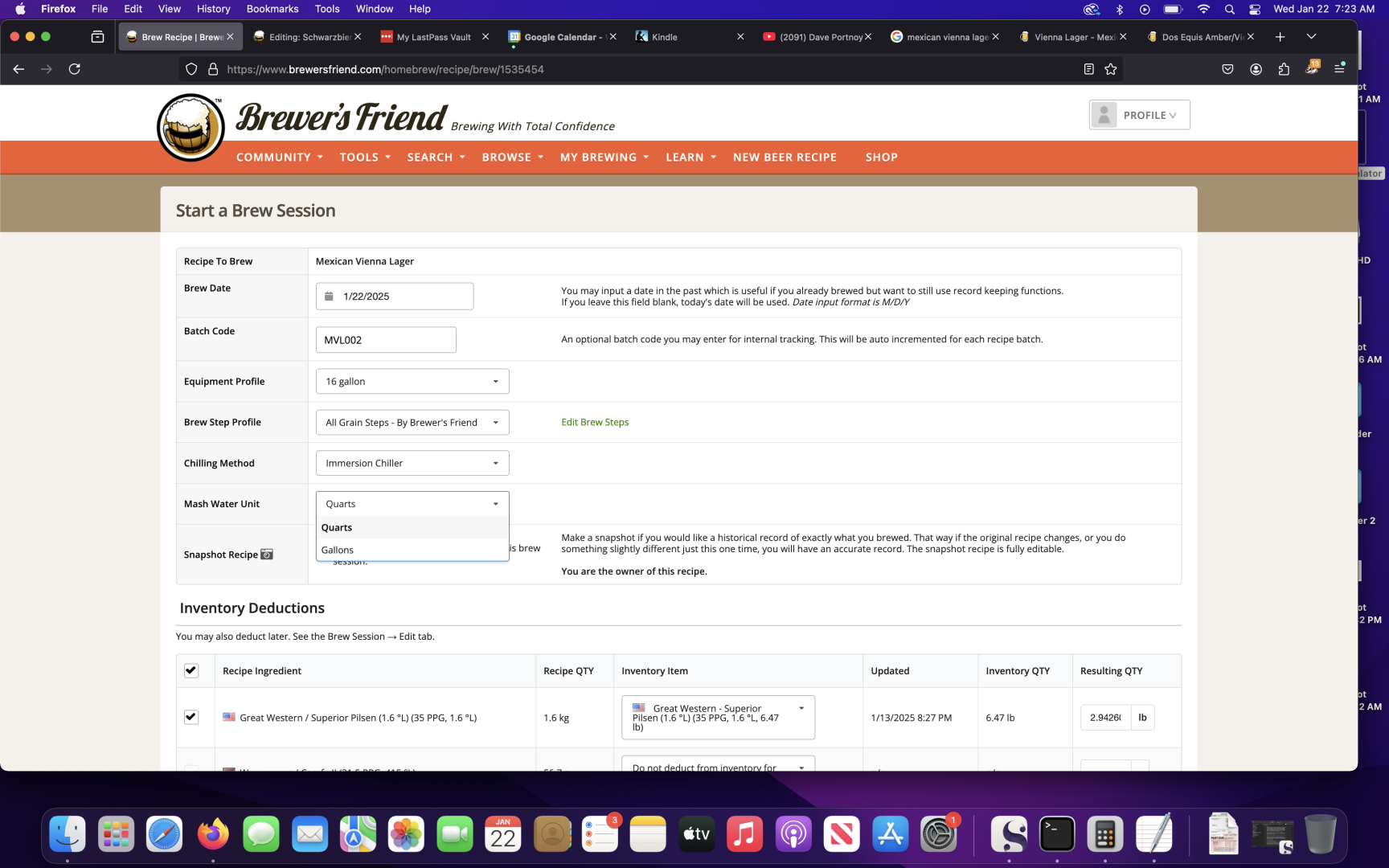Open Finder from the dock

click(x=68, y=834)
